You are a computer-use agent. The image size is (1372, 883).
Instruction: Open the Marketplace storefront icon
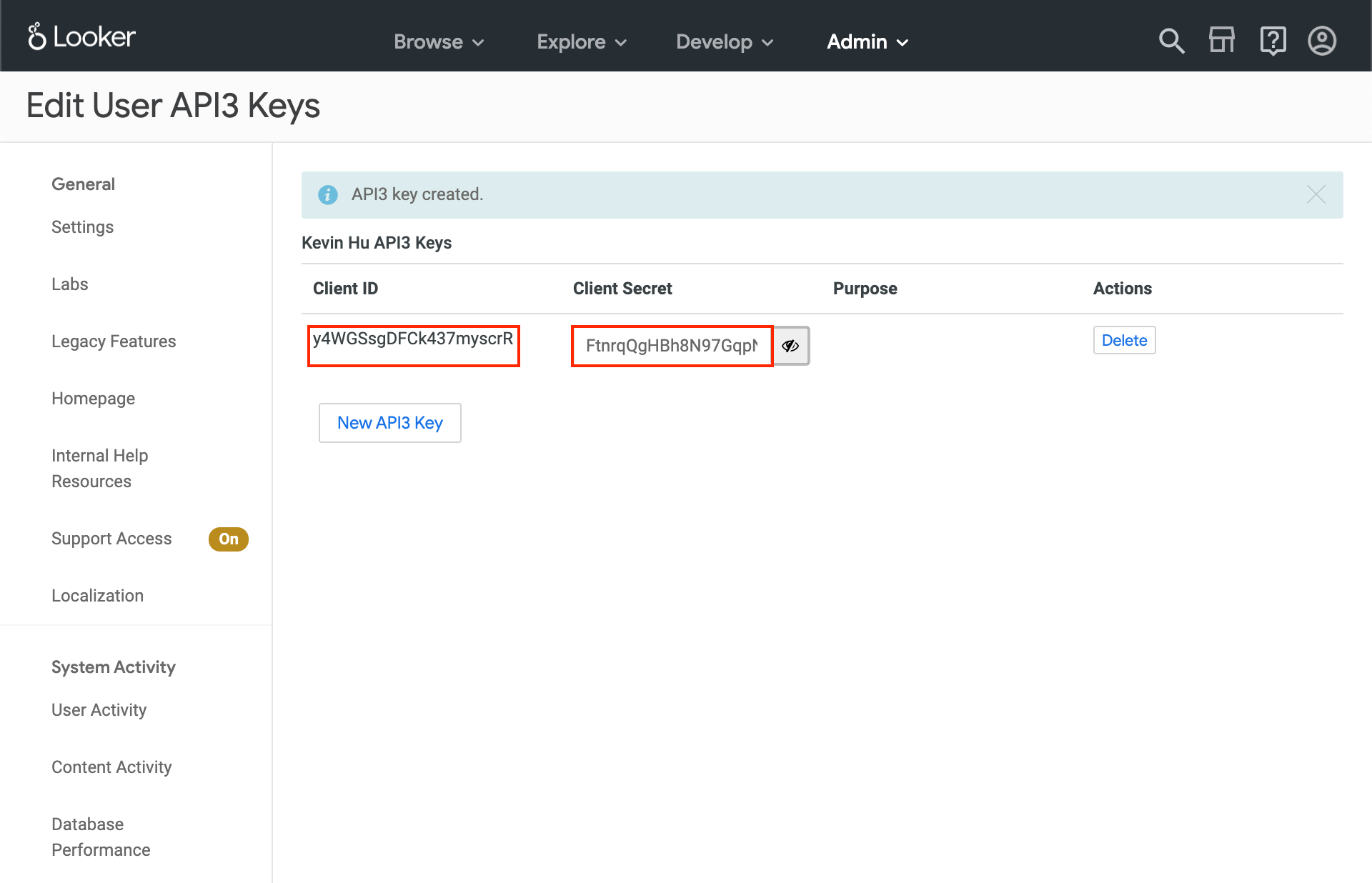1221,41
